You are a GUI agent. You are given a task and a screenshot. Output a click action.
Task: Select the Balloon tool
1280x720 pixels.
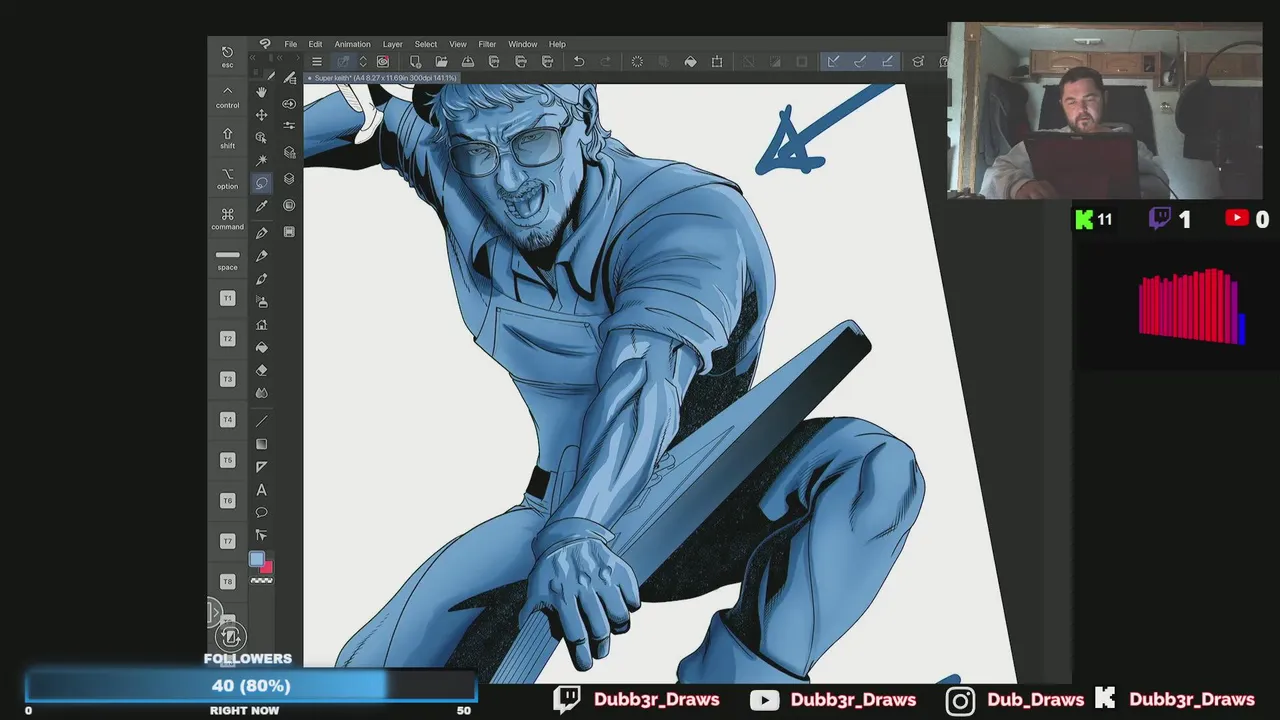click(261, 512)
